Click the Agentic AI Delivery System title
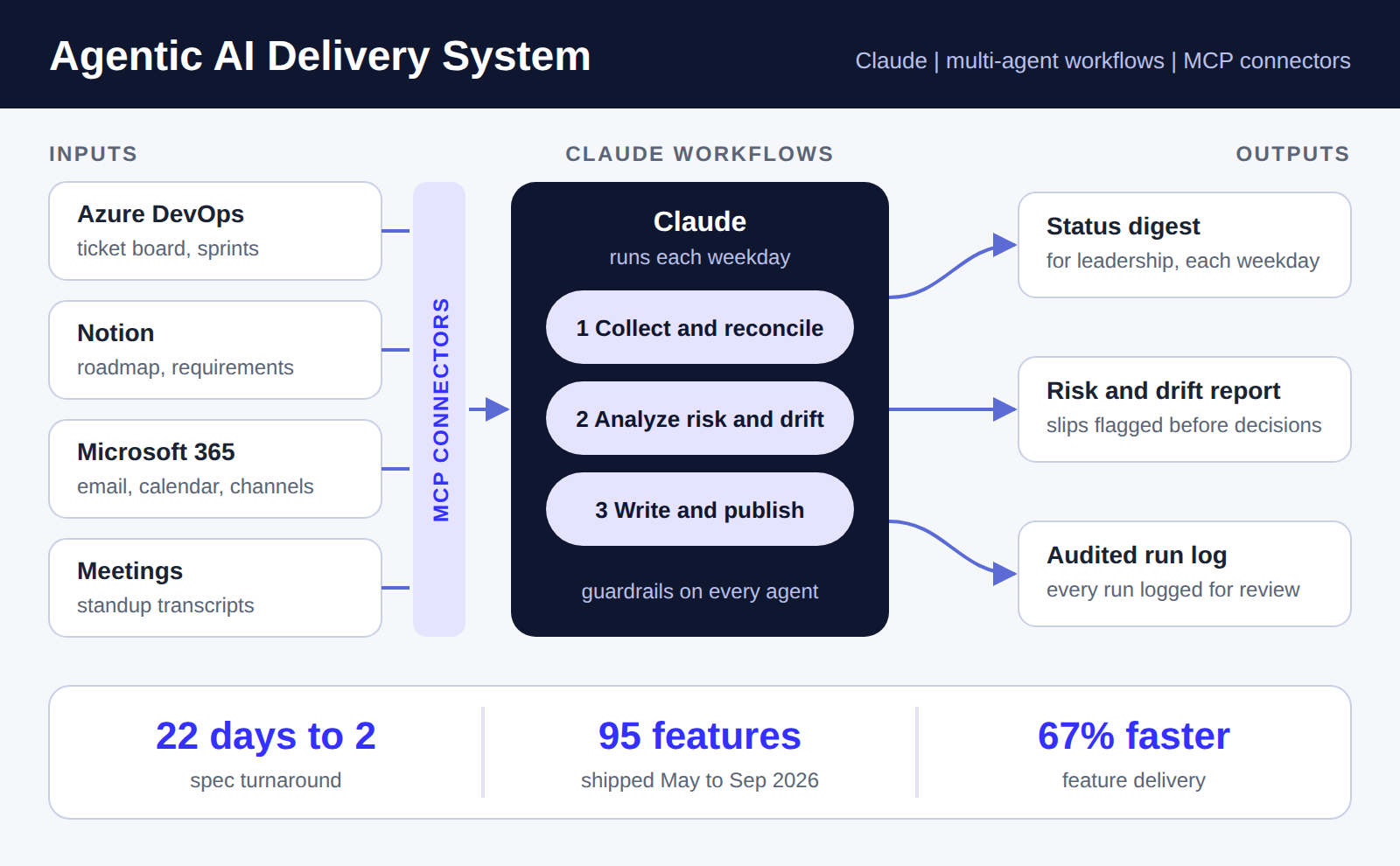Screen dimensions: 1400x866 [320, 57]
